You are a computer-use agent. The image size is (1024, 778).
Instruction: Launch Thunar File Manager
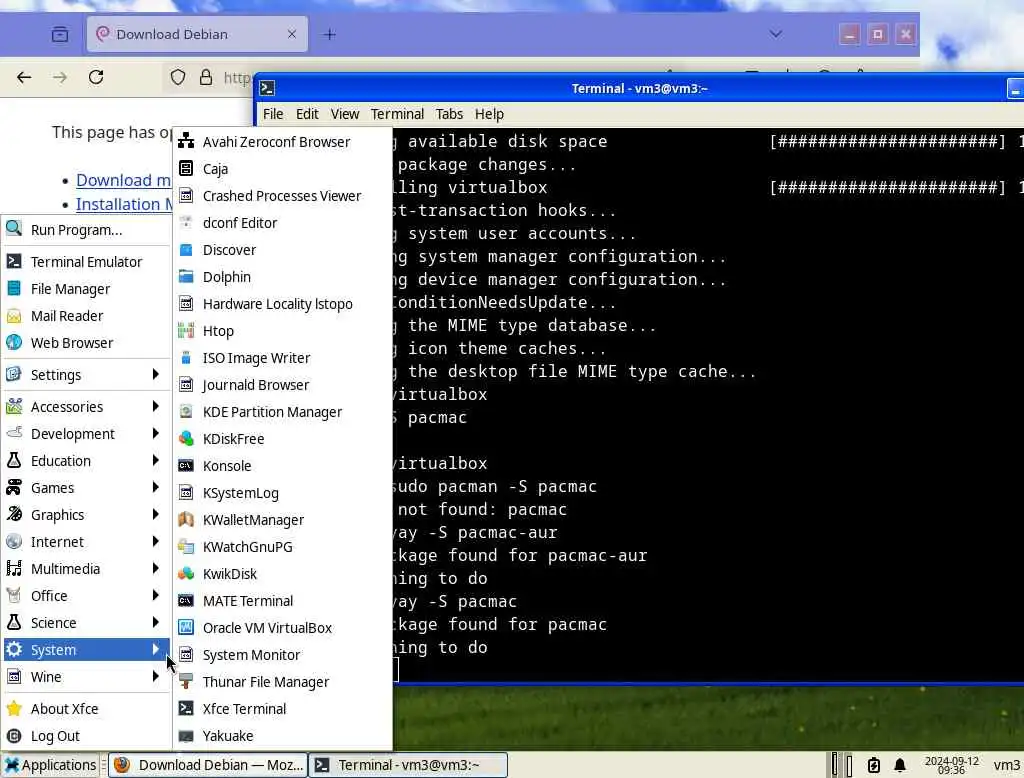[x=282, y=682]
